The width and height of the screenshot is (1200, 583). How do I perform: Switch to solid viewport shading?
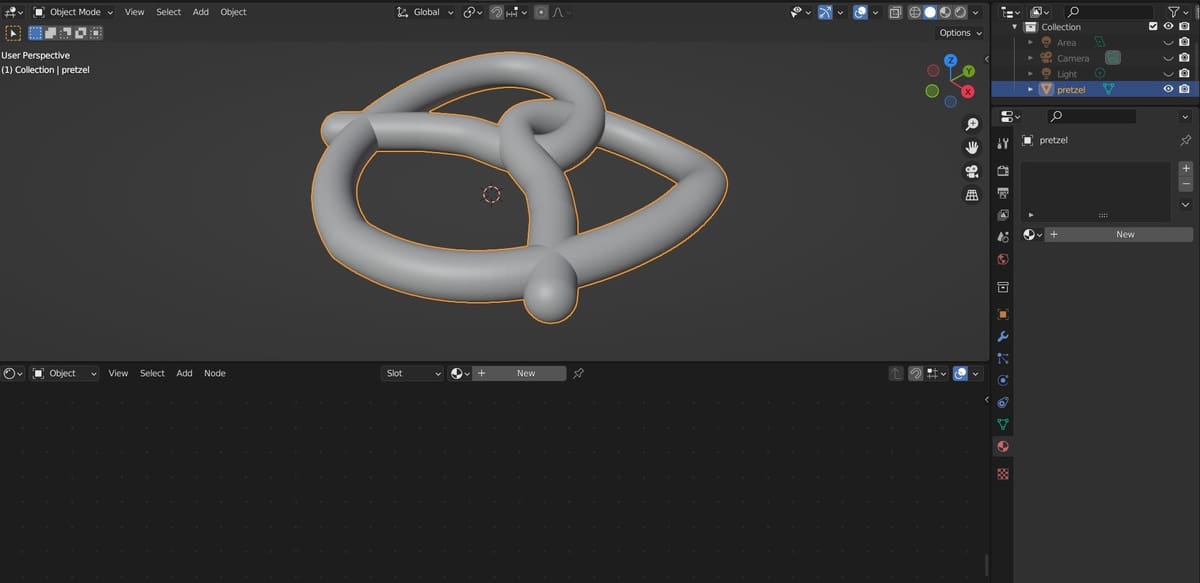click(929, 12)
